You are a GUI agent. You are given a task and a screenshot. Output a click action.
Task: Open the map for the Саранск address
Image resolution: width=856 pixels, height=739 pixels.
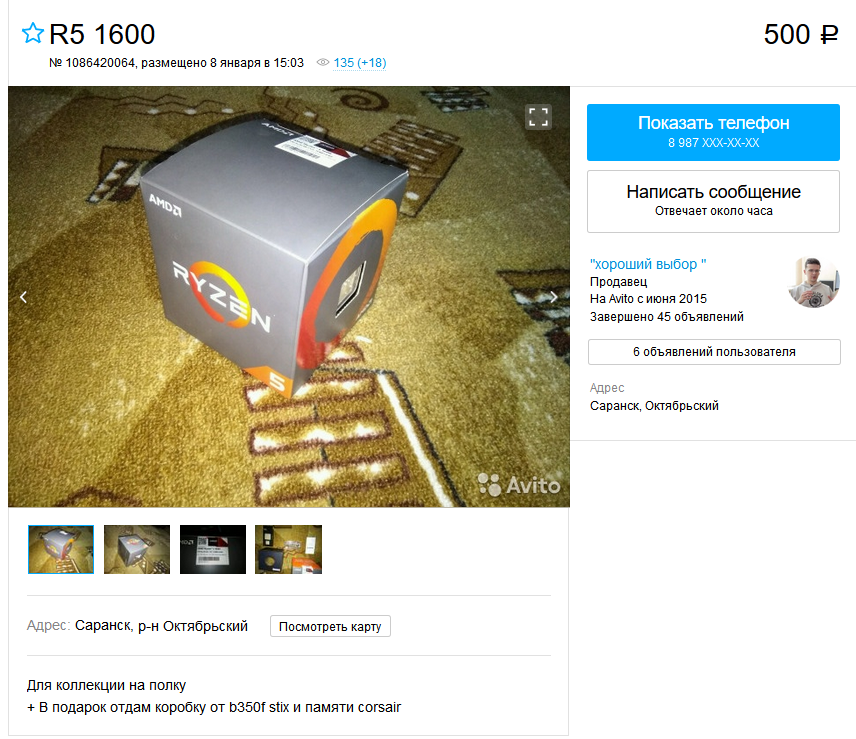click(330, 626)
